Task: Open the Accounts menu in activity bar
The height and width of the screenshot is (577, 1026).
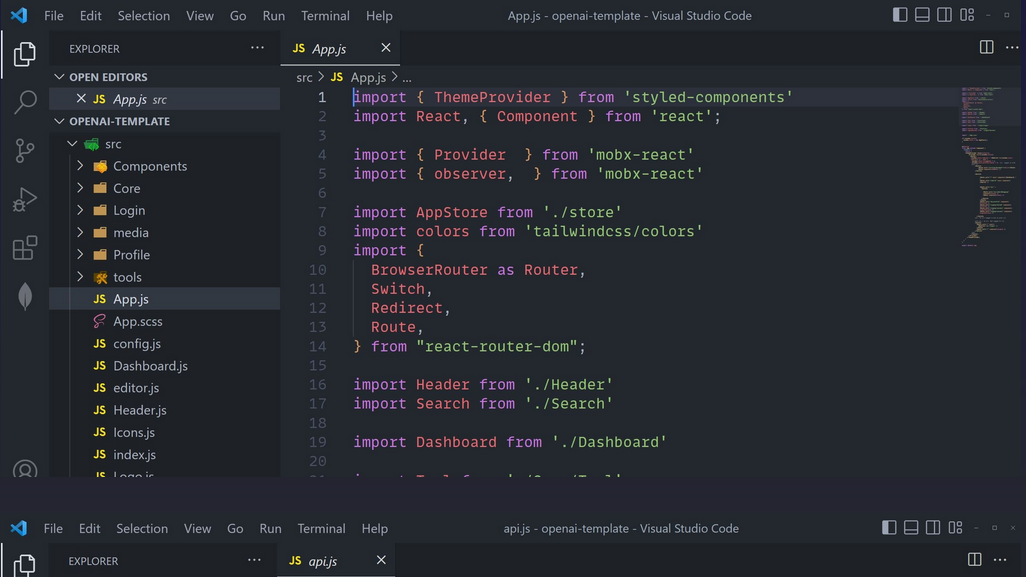Action: click(25, 470)
